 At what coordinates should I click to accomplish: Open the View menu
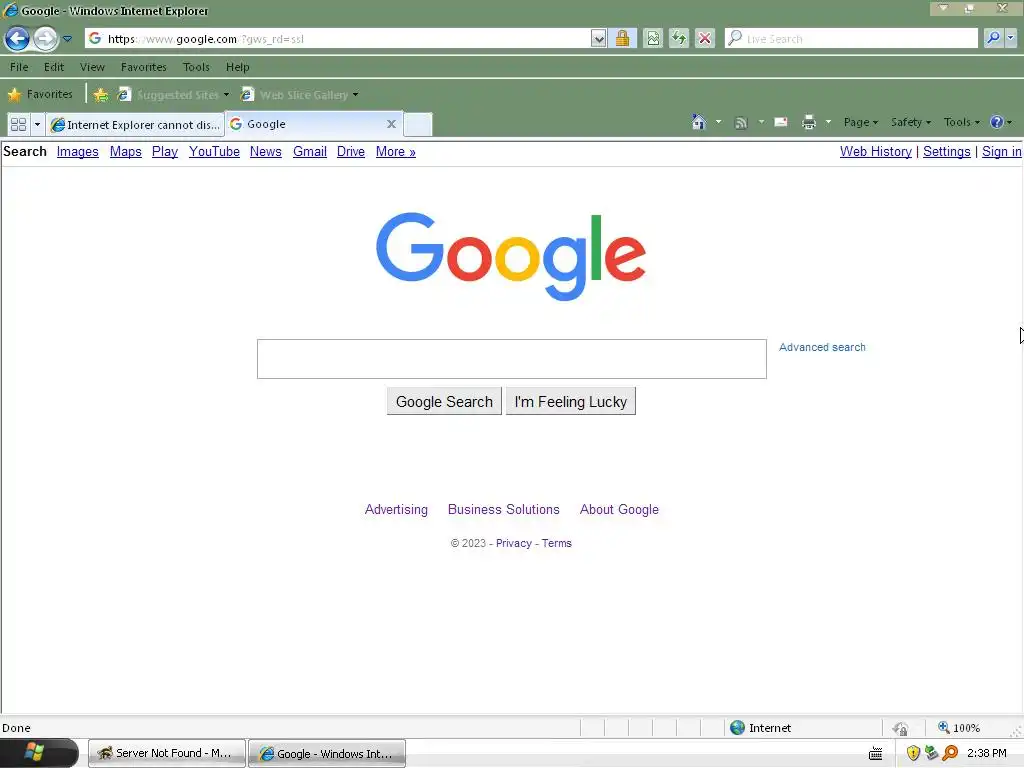92,67
